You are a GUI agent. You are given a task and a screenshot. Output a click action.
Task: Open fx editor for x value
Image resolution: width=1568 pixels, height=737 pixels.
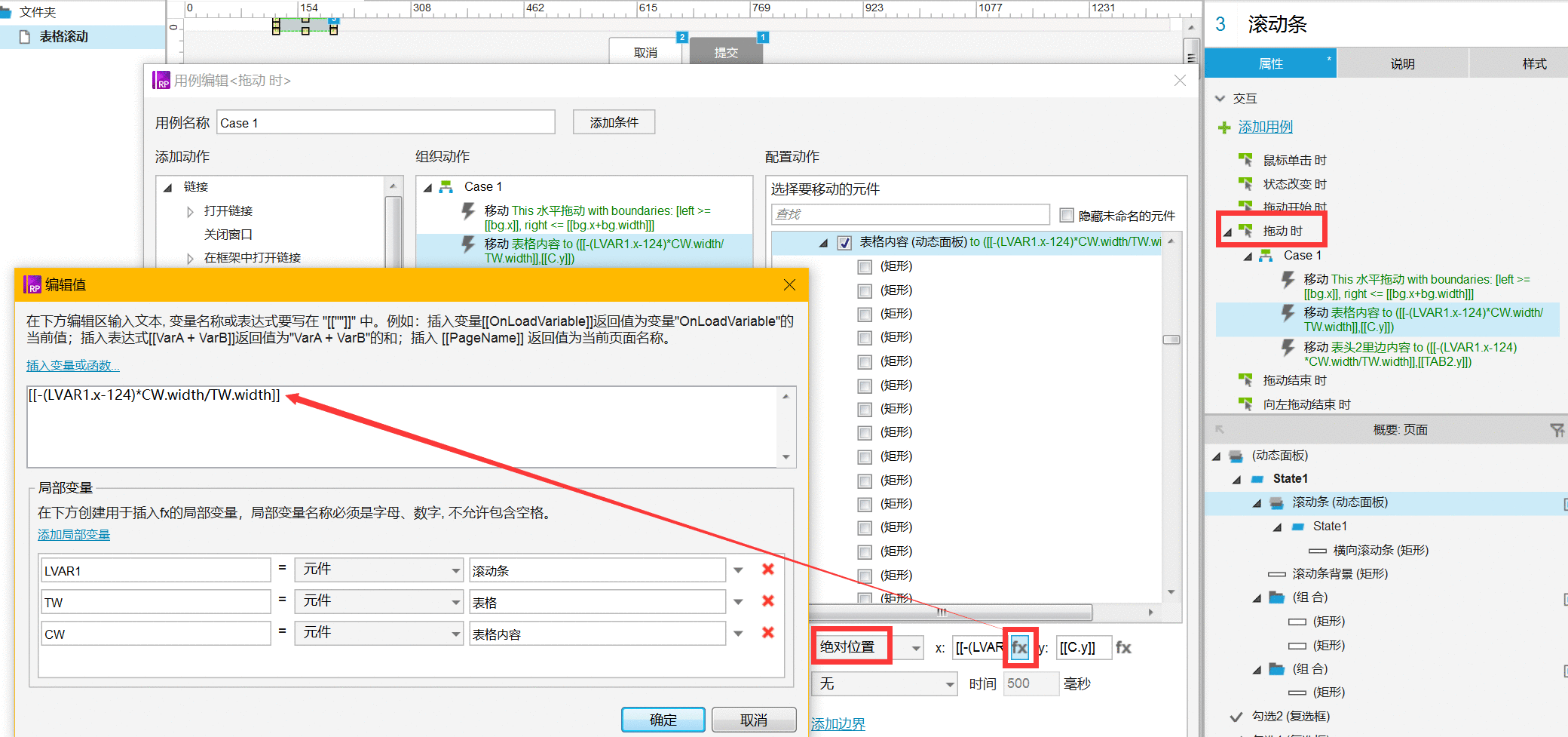coord(1020,647)
